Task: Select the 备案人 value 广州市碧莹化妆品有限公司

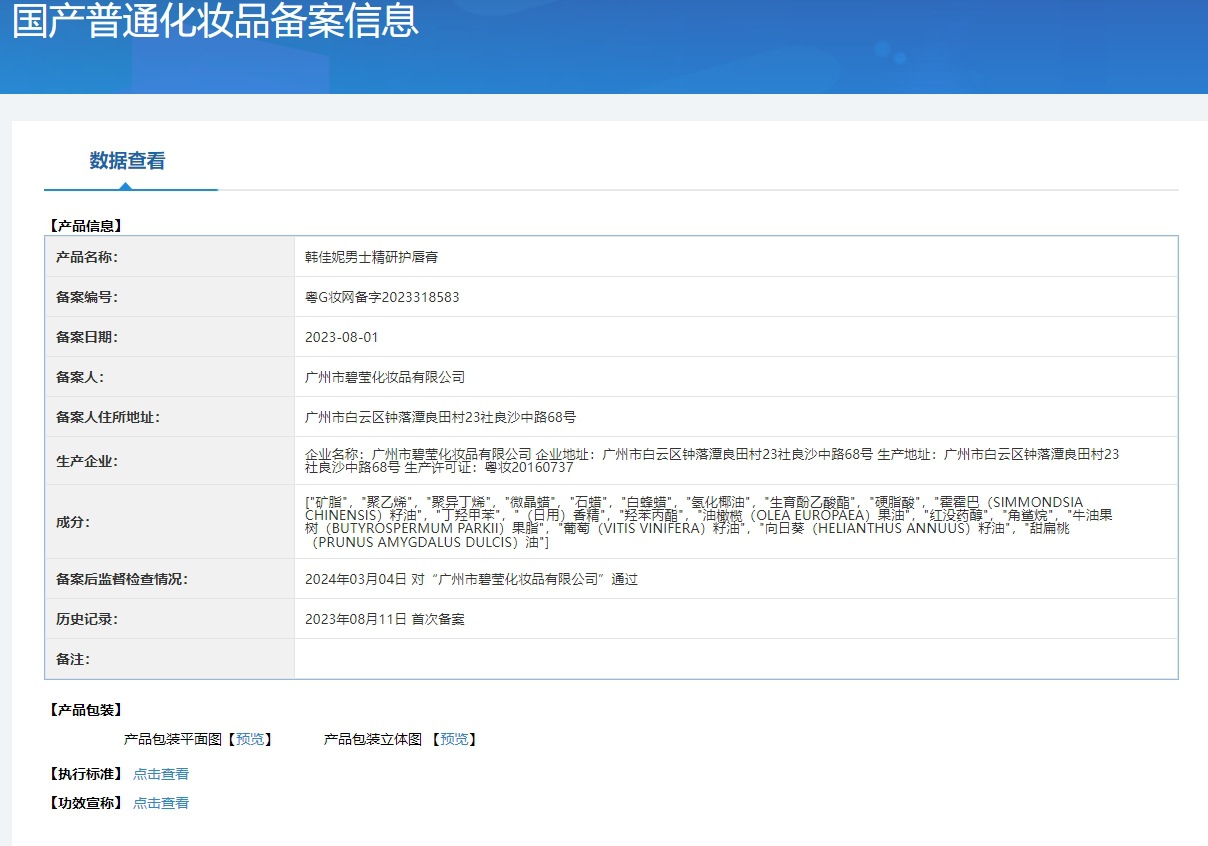Action: click(385, 377)
